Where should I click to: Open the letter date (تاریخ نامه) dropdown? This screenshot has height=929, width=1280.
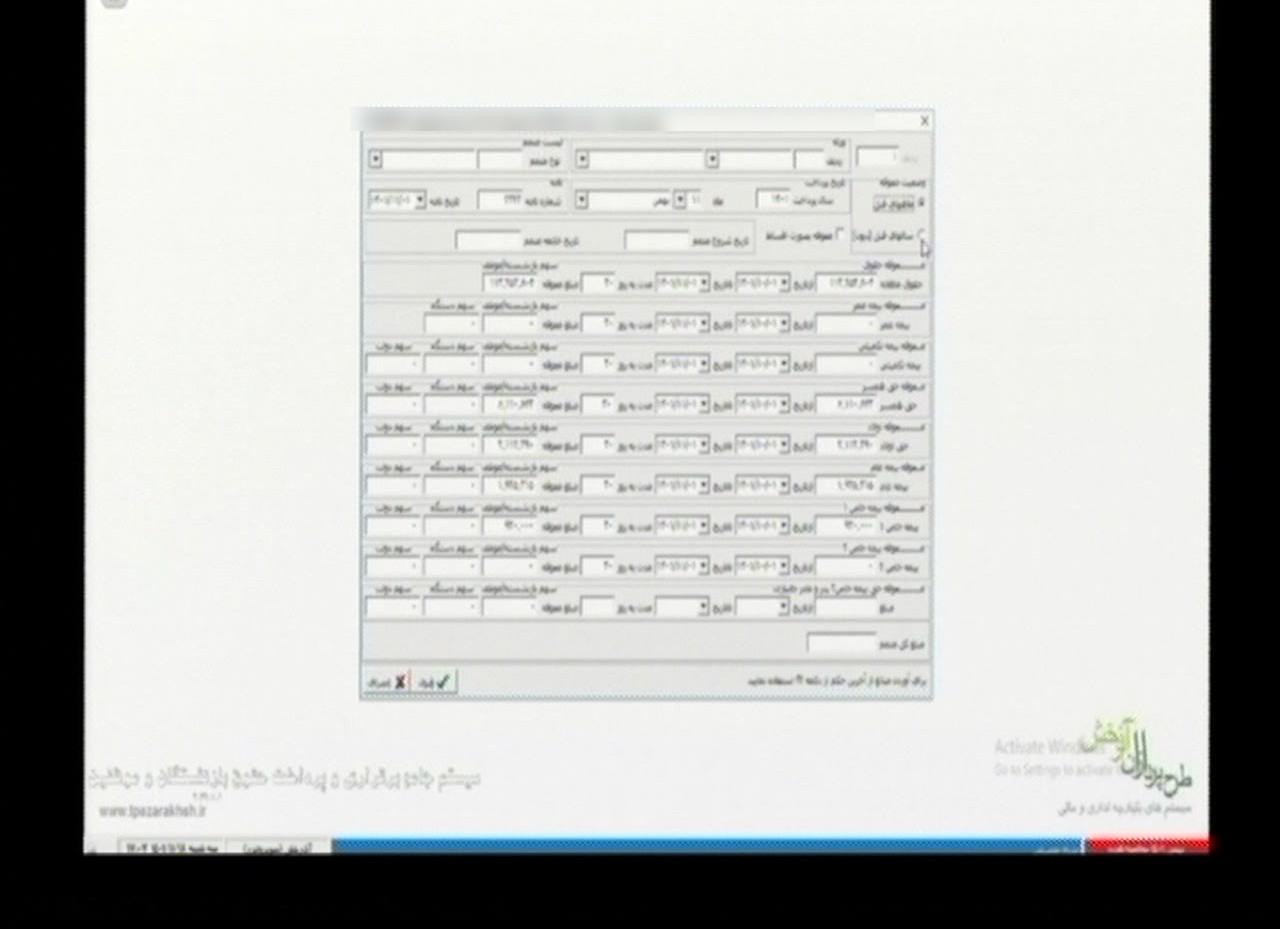420,200
